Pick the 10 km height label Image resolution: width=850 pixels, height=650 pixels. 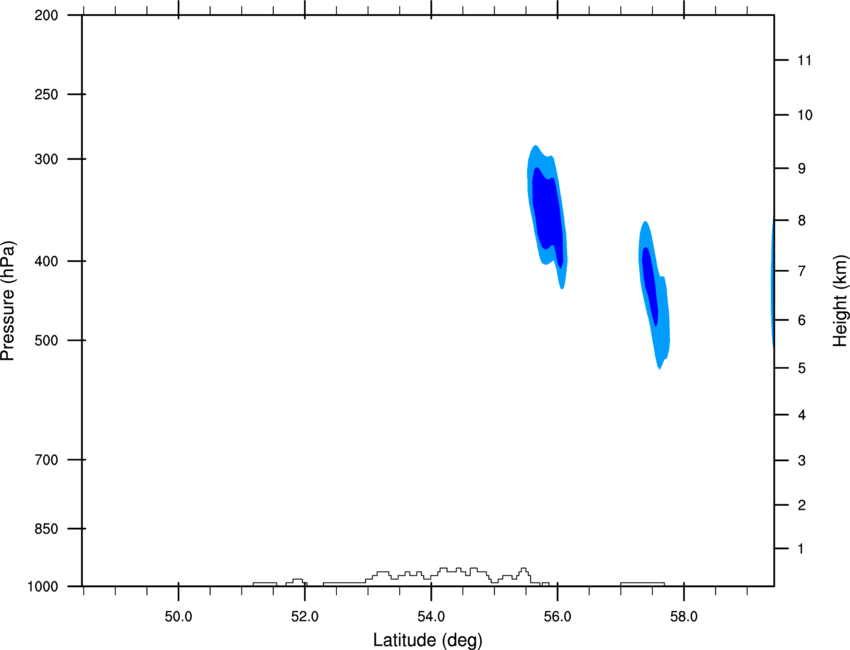[x=805, y=115]
